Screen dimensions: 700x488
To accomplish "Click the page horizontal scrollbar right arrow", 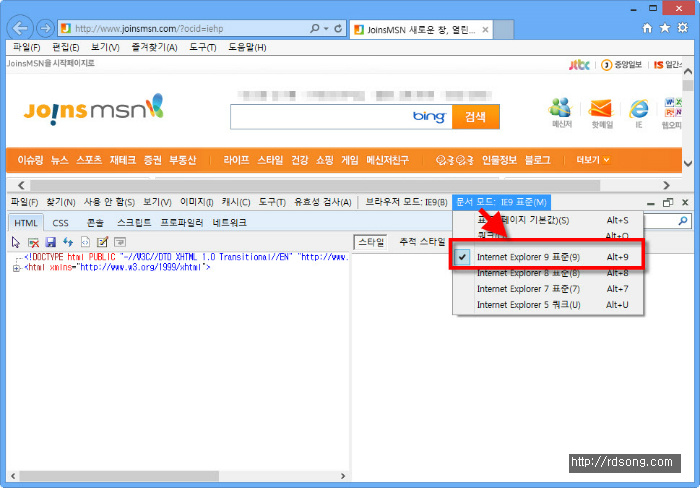I will [x=667, y=185].
